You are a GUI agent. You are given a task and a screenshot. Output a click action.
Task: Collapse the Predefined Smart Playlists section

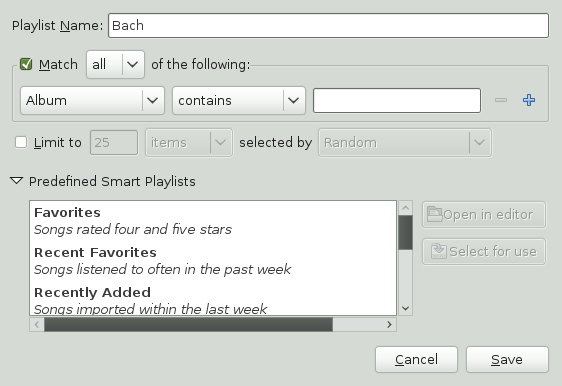[16, 181]
